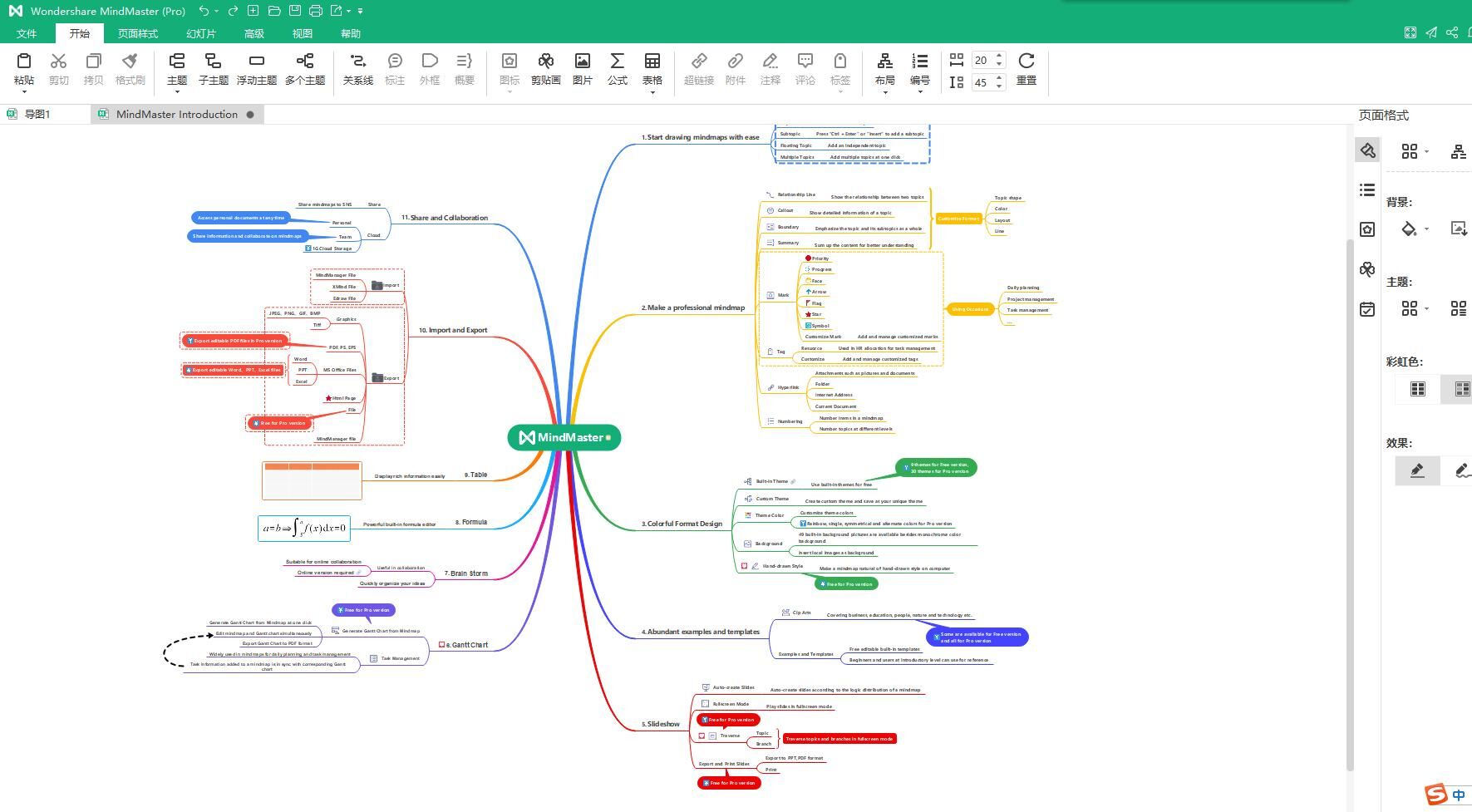
Task: Click the central MindMaster topic node
Action: tap(564, 437)
